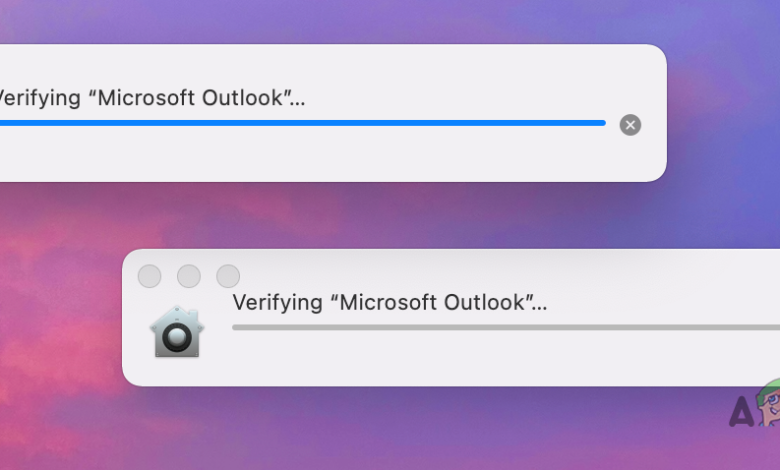Cancel verification with the gray X button
The image size is (780, 470).
pyautogui.click(x=630, y=125)
